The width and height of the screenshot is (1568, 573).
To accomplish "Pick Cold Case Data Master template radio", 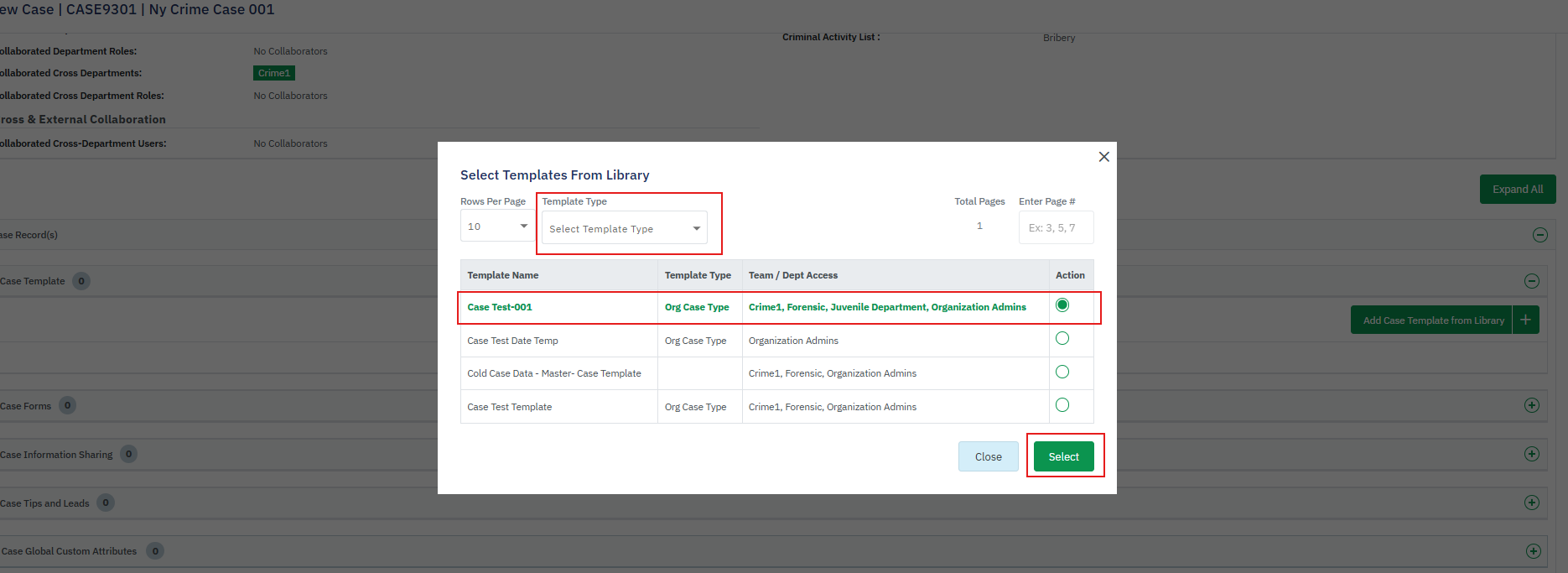I will pos(1062,372).
